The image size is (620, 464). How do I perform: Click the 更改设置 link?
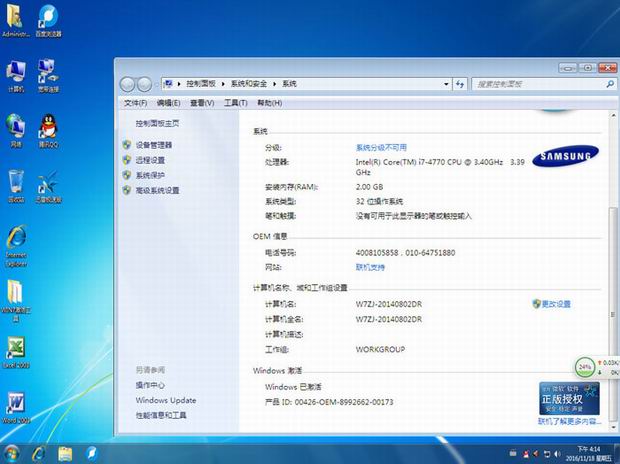coord(555,303)
